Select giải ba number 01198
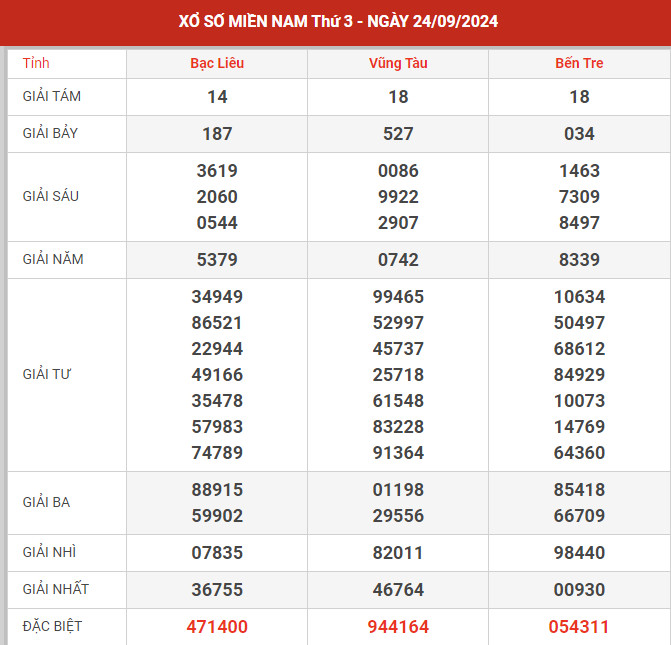Screen dimensions: 671x645 point(398,490)
